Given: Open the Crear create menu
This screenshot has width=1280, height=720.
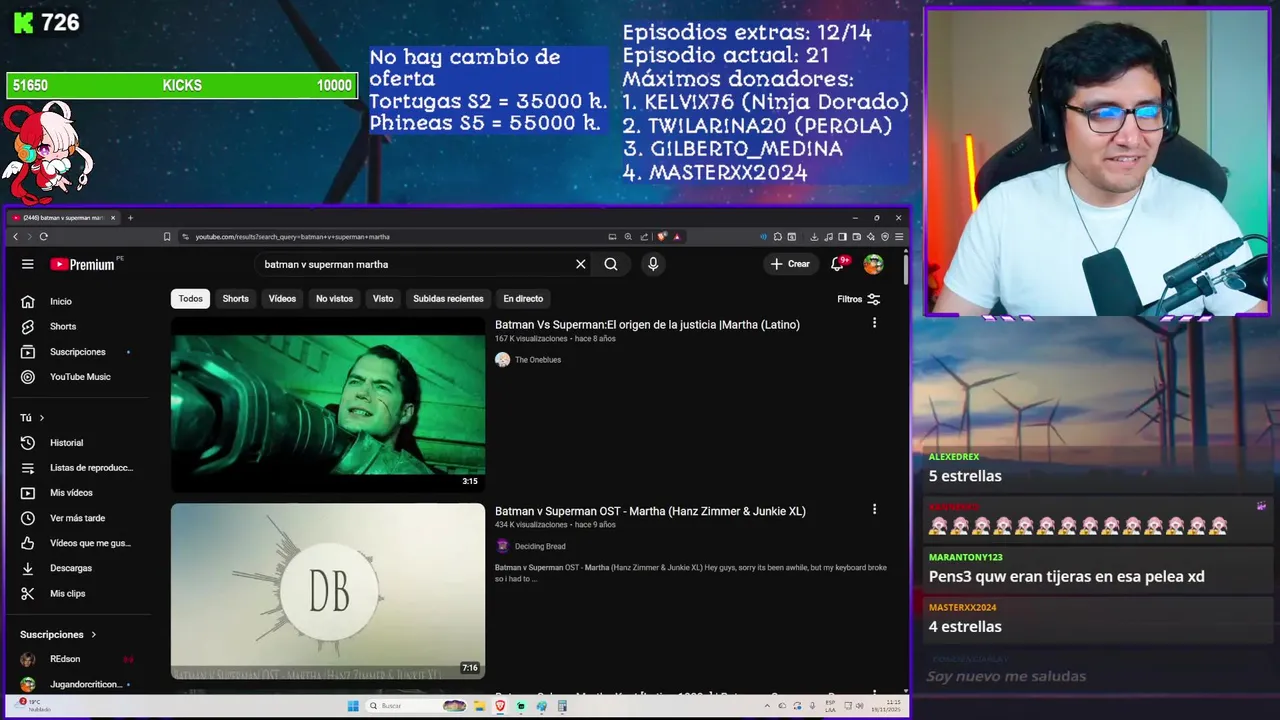Looking at the screenshot, I should [790, 264].
